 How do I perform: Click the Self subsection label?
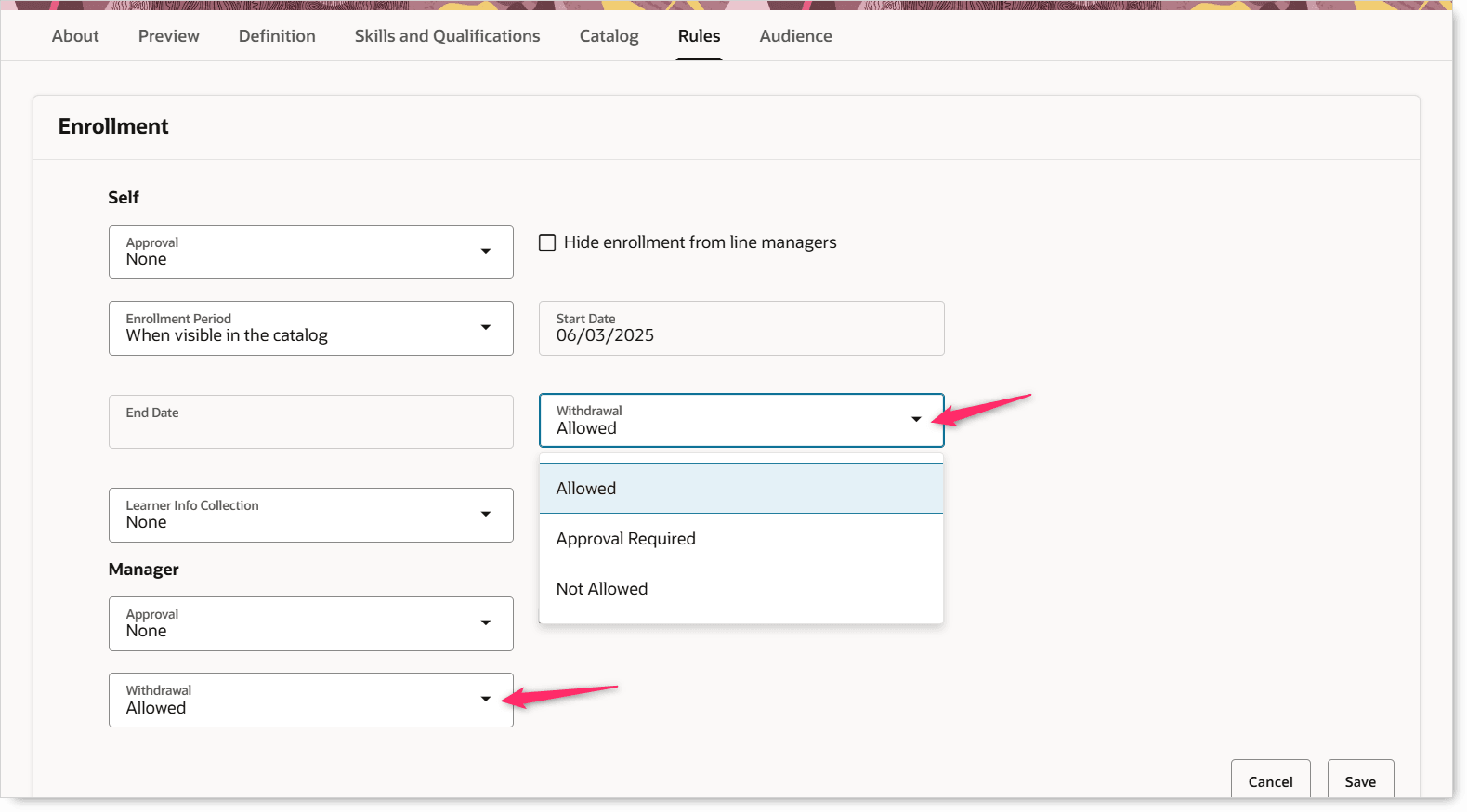pos(124,197)
